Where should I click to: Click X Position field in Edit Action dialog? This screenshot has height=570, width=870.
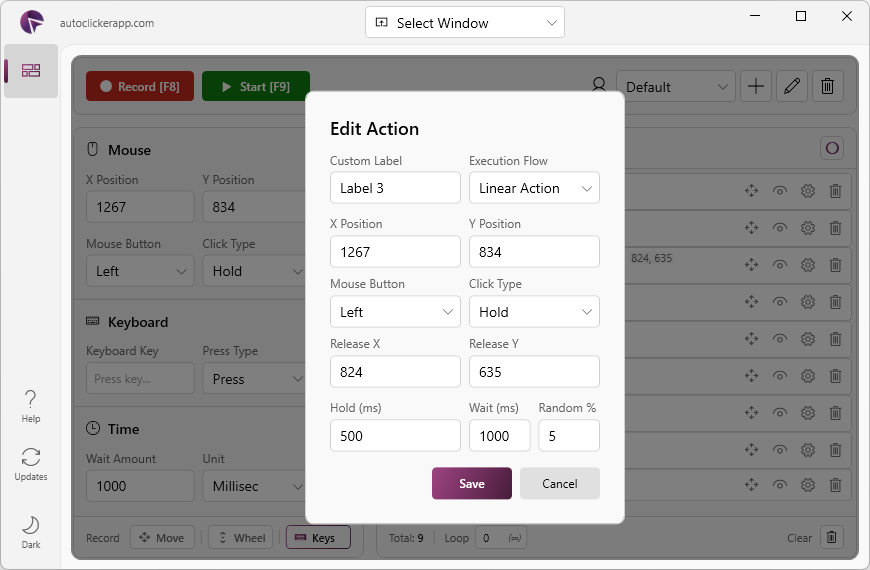pyautogui.click(x=395, y=252)
